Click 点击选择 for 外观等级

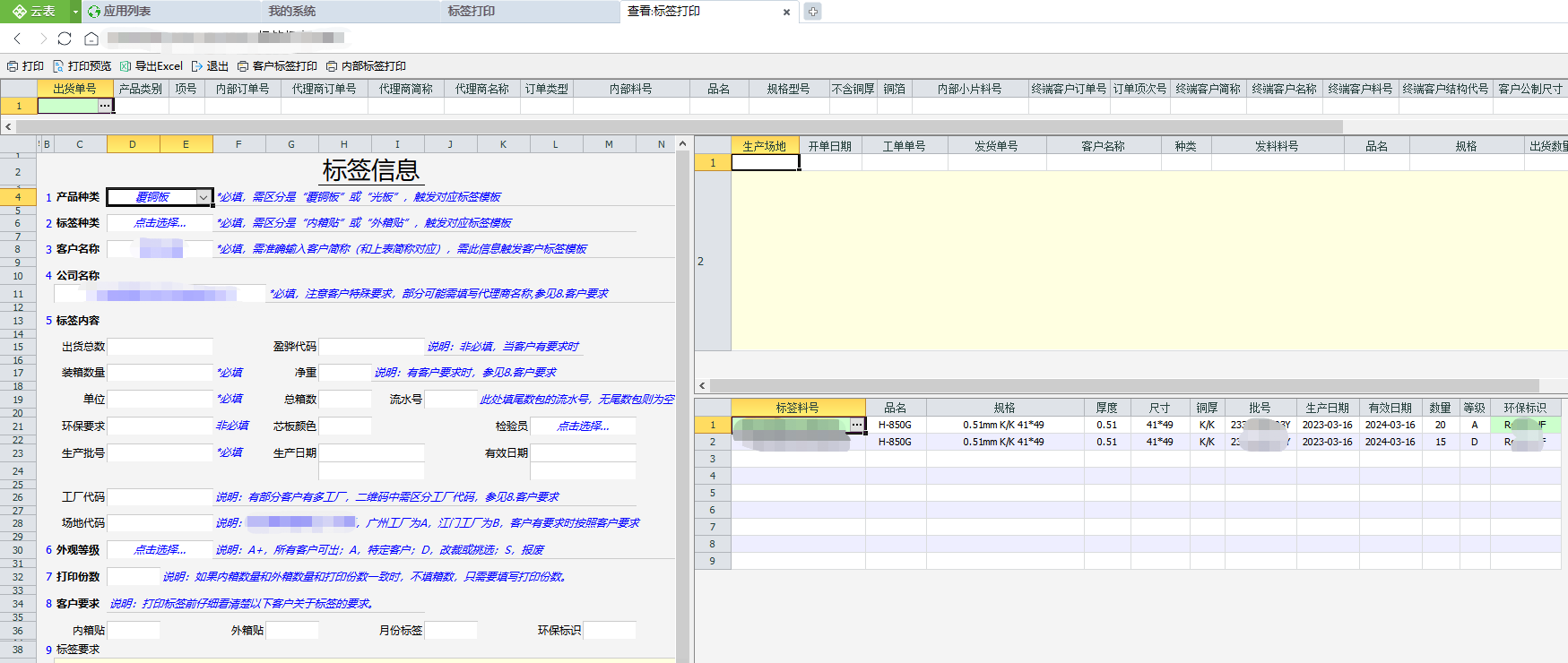(160, 550)
